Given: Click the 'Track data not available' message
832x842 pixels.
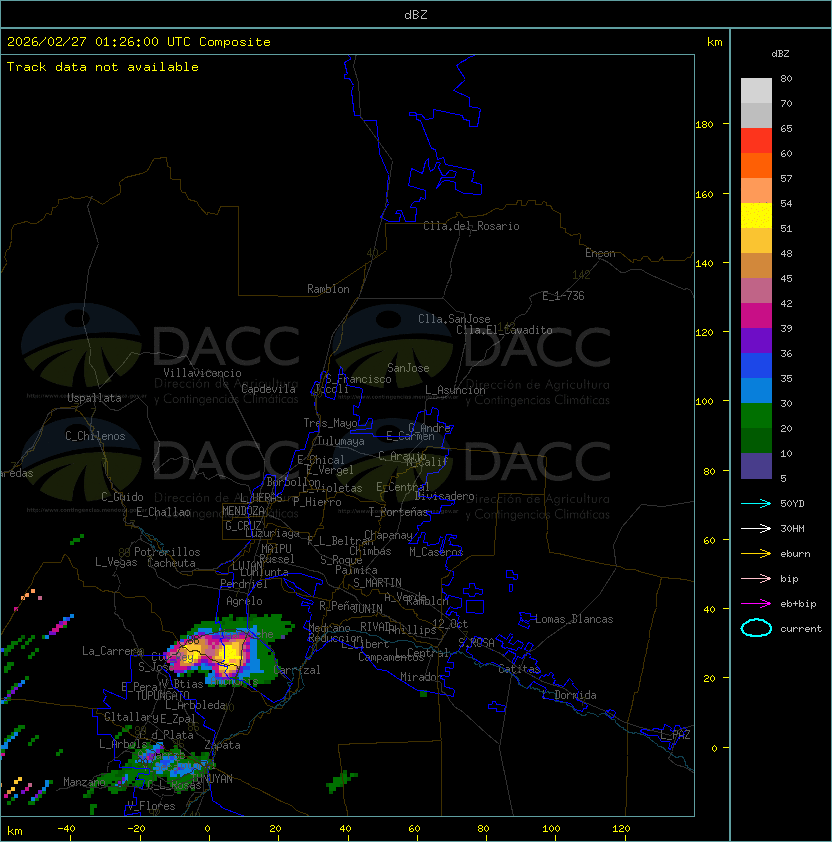Looking at the screenshot, I should click(103, 67).
